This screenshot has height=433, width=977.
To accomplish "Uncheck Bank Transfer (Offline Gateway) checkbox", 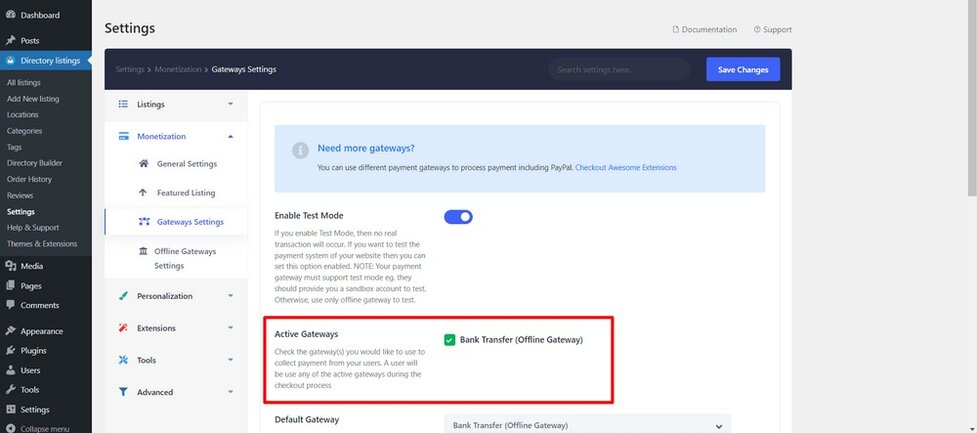I will pos(450,340).
